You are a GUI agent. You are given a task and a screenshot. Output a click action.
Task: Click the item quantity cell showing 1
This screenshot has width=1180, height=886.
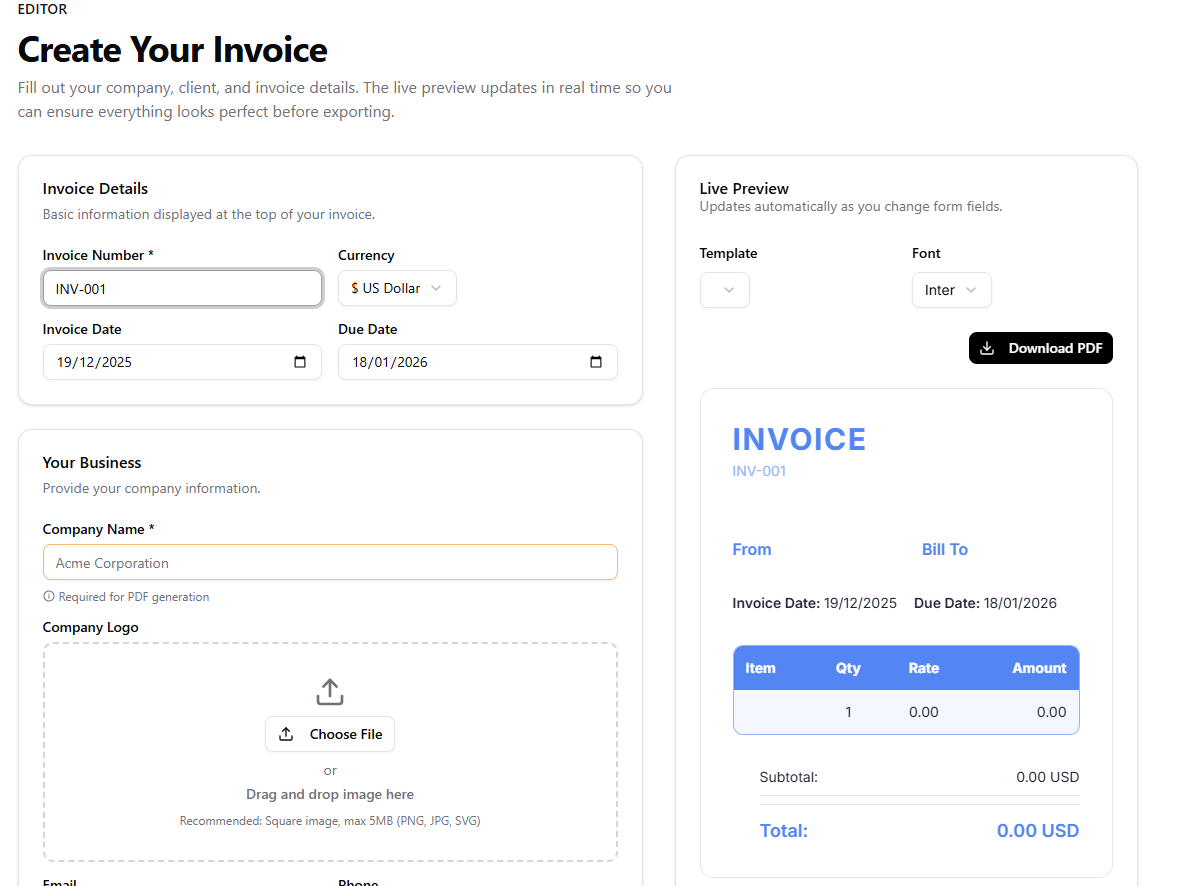pos(848,712)
